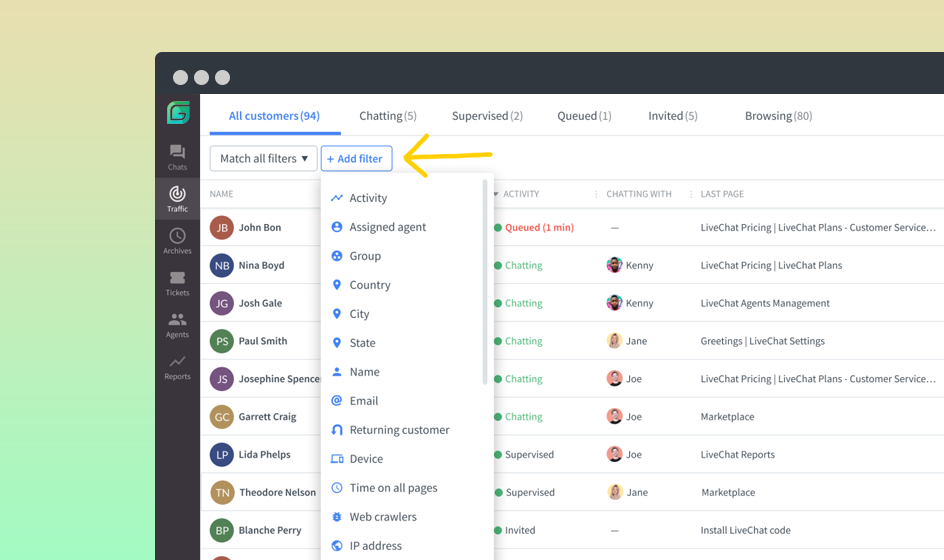944x560 pixels.
Task: Click the Last Page column handle dots
Action: tap(691, 194)
